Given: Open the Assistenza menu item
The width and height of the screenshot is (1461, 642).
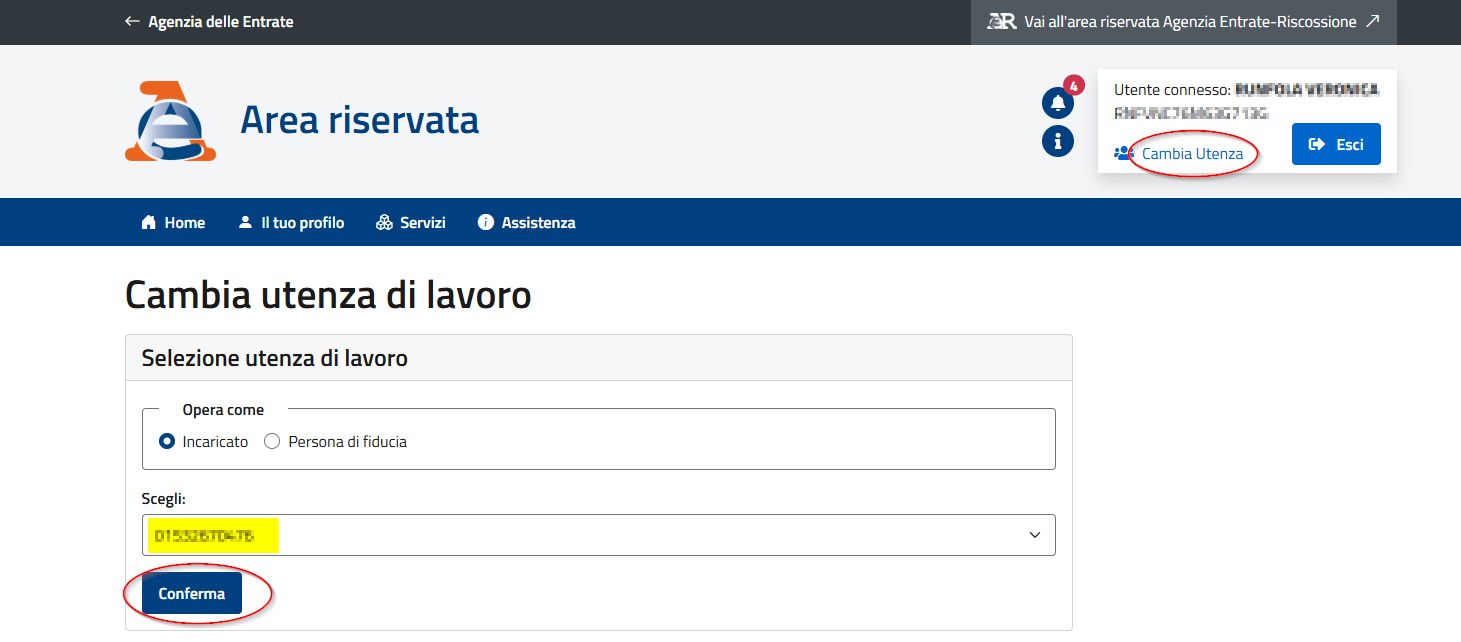Looking at the screenshot, I should tap(527, 222).
